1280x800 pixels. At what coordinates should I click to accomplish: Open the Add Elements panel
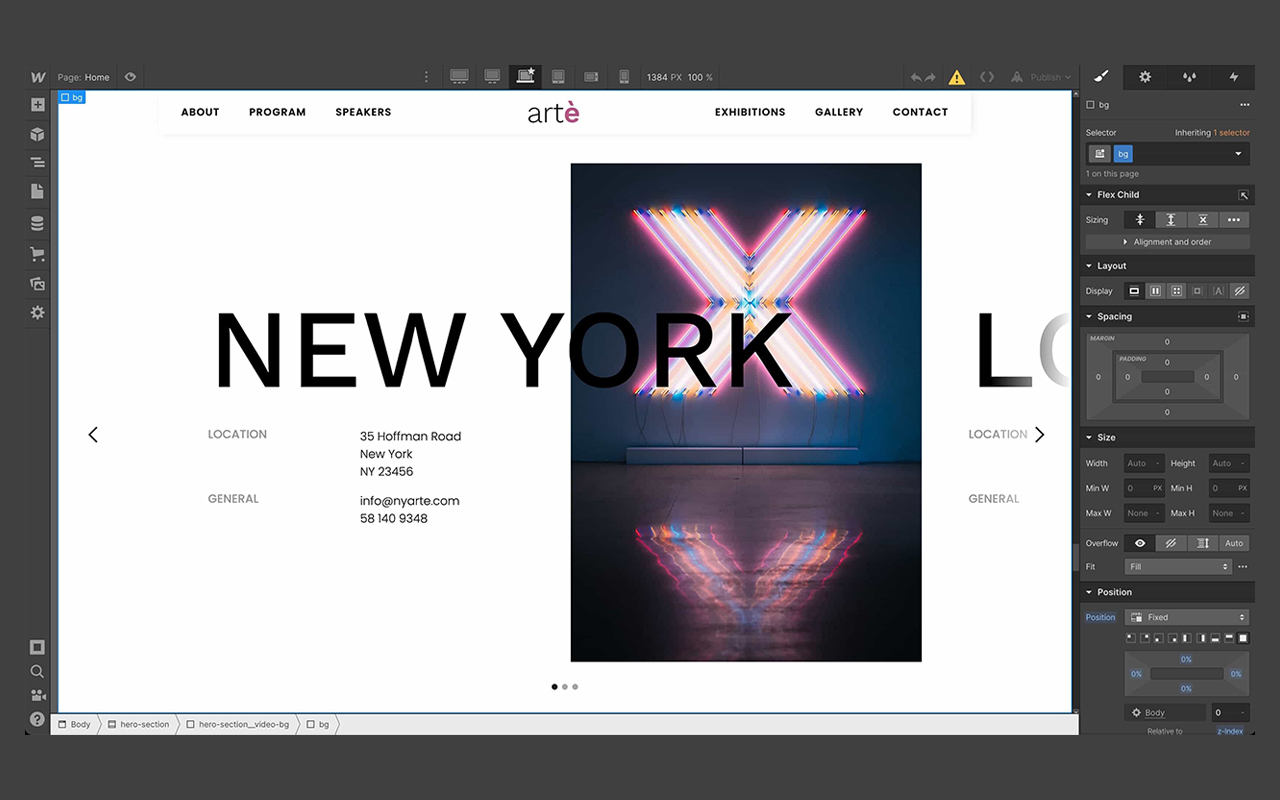[37, 103]
